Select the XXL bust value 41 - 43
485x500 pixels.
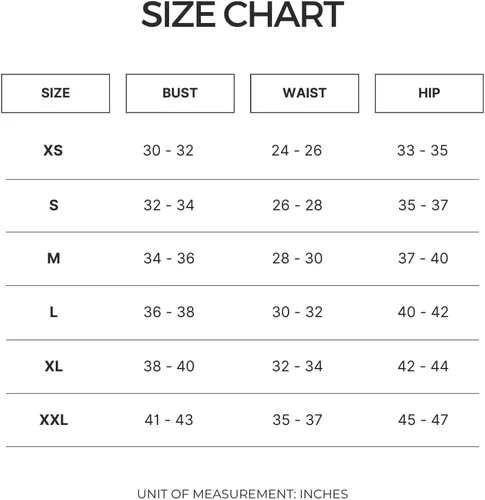click(169, 420)
